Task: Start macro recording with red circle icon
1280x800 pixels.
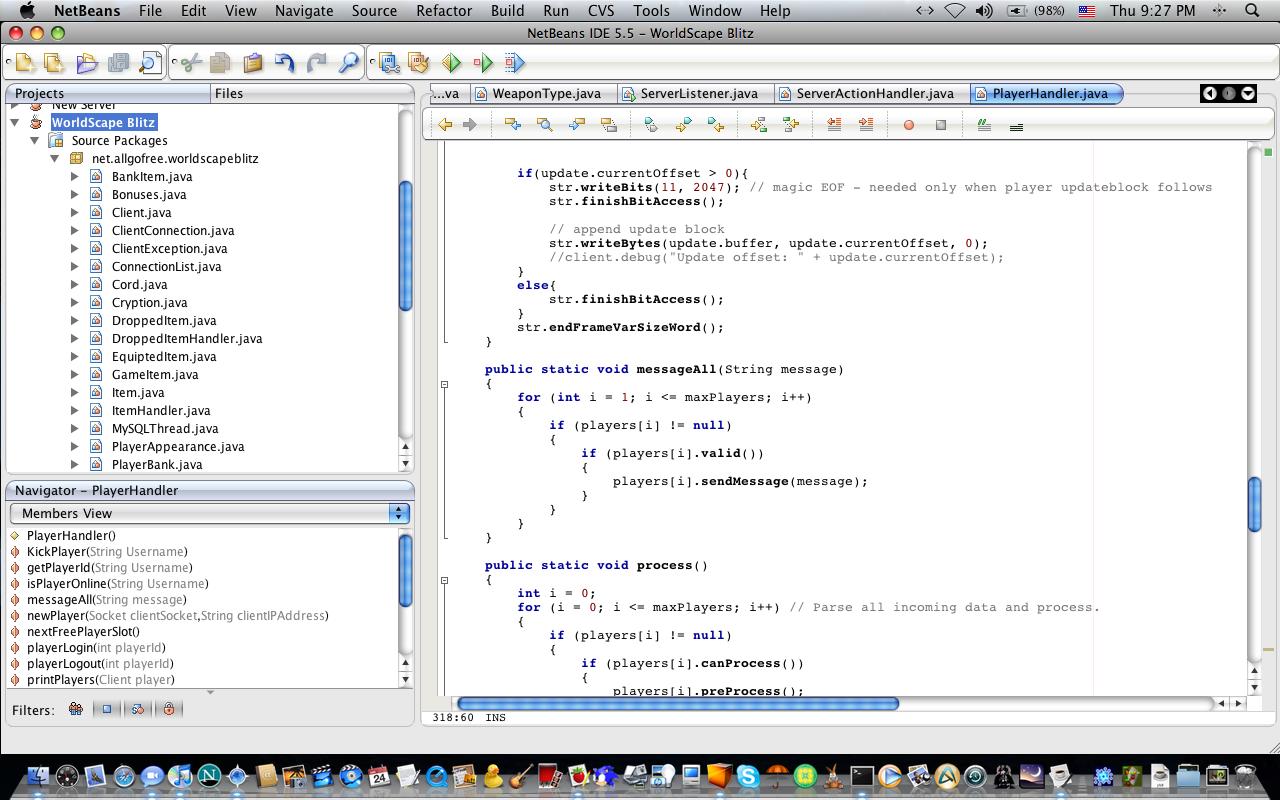Action: [909, 125]
